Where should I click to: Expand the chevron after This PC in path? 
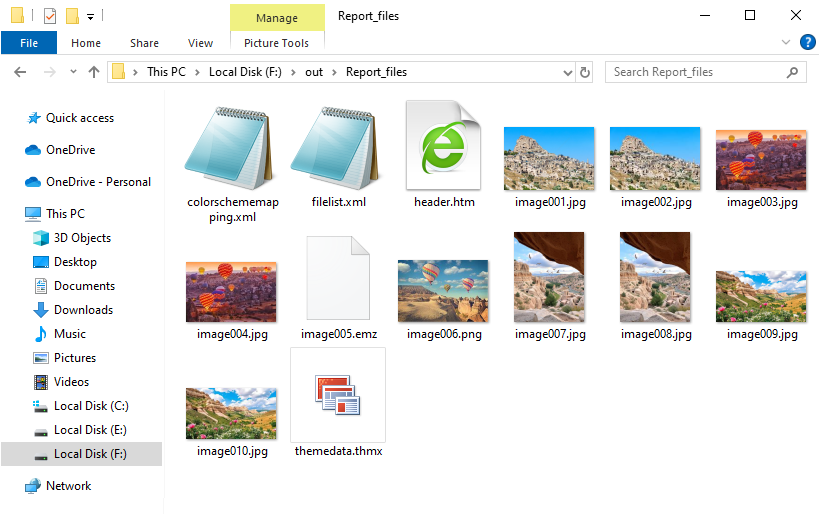coord(197,73)
